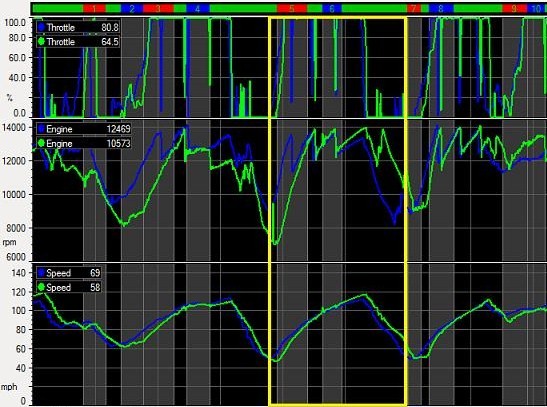This screenshot has width=547, height=407.
Task: Select red sector 5 in the track bar
Action: click(x=292, y=9)
